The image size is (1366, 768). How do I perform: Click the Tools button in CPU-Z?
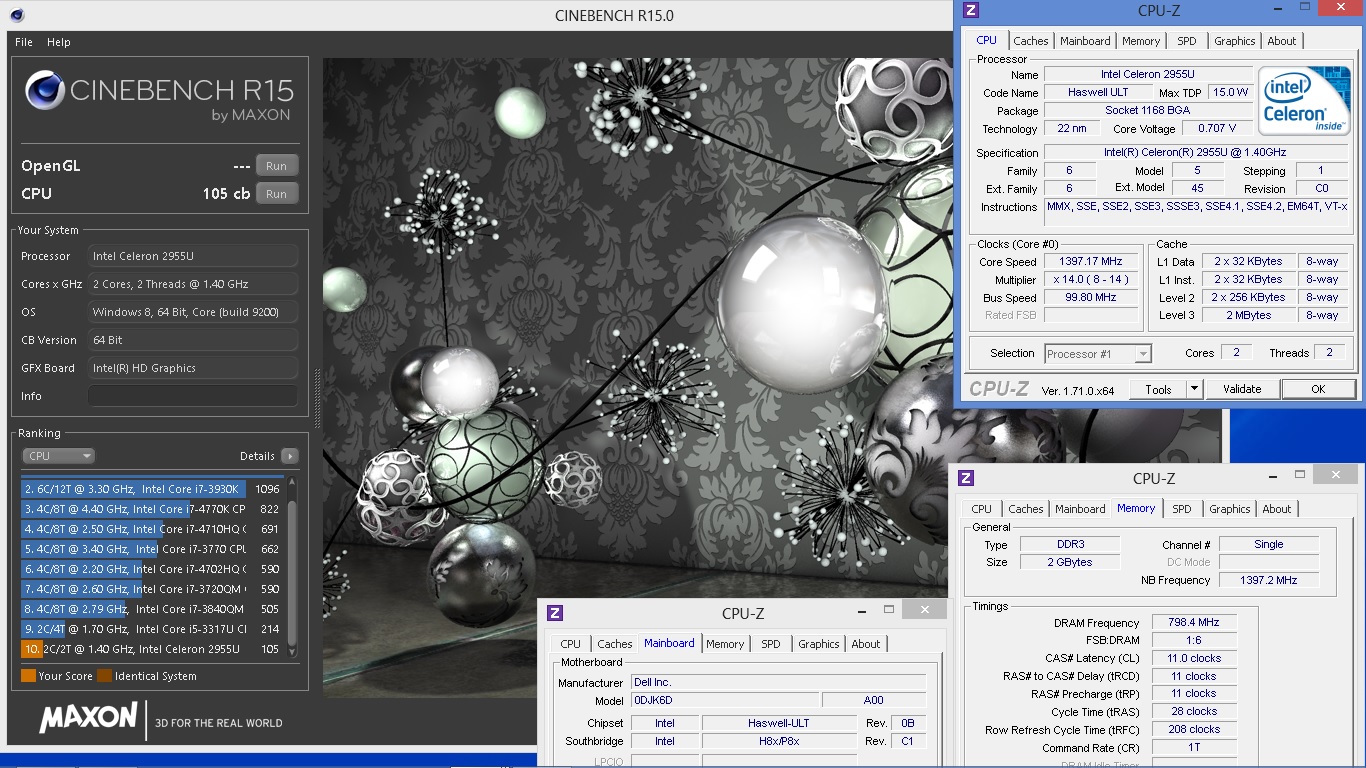coord(1158,389)
